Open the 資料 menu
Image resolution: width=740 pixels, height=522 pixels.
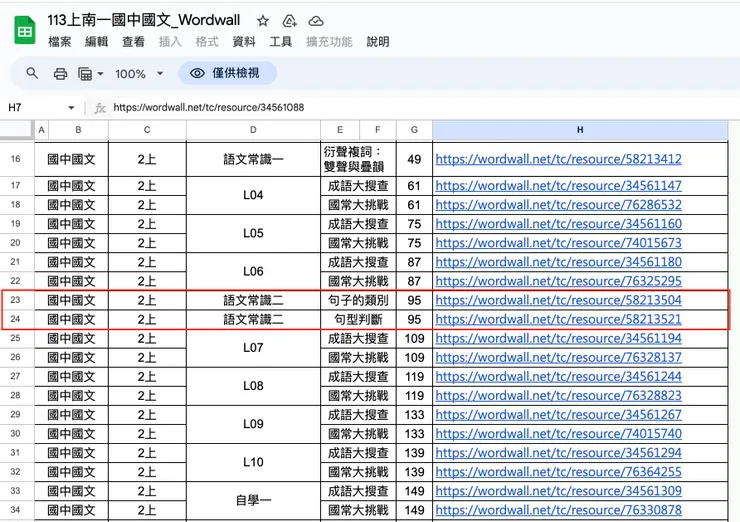coord(244,42)
